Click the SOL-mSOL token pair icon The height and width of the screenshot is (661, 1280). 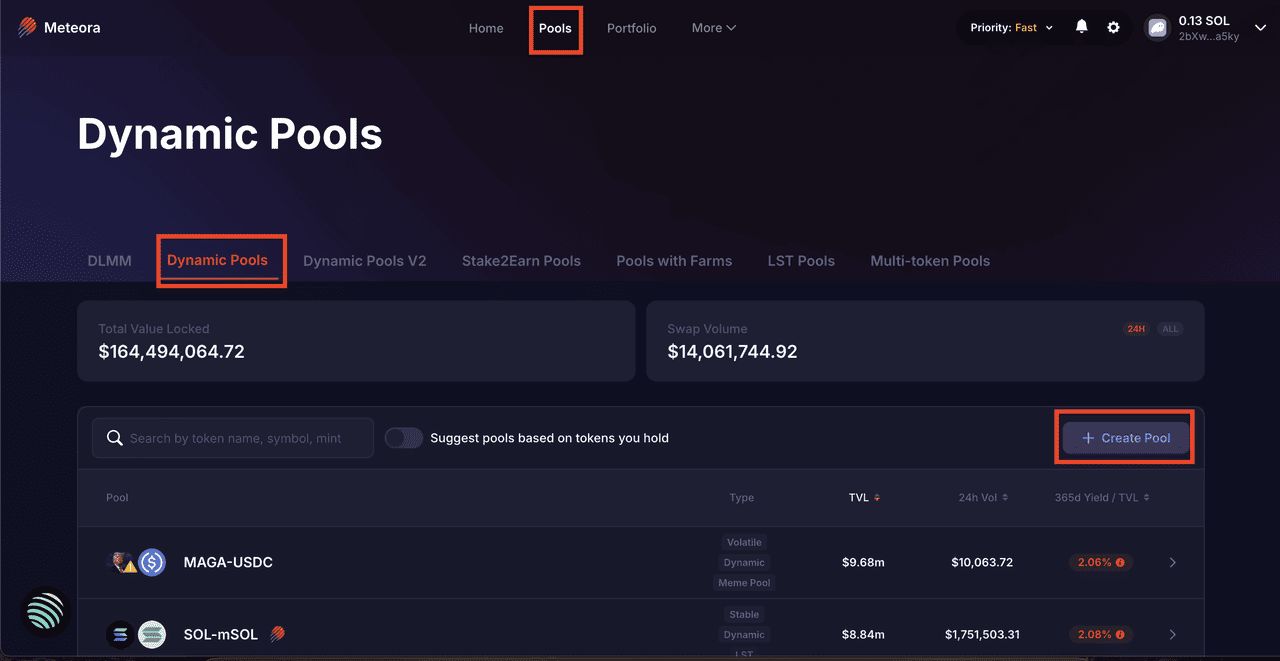point(137,634)
